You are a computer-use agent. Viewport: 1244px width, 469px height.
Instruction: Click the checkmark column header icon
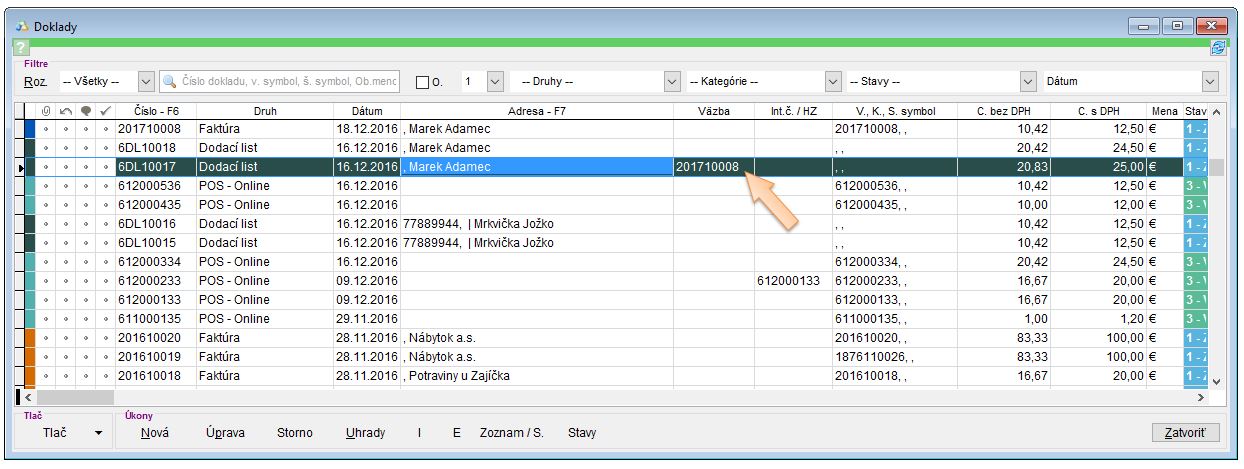(x=106, y=111)
